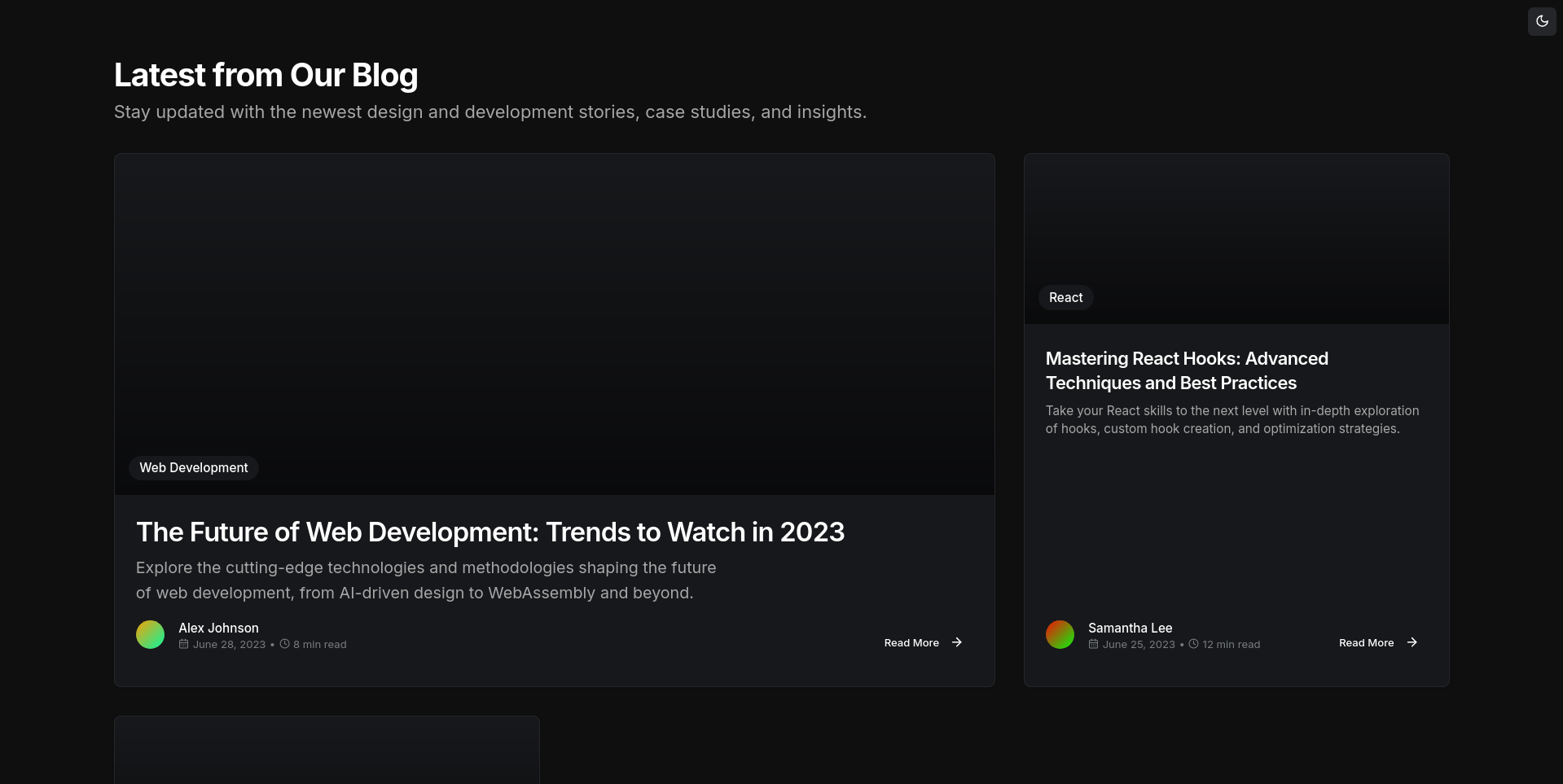Click clock icon beside 8 min read
This screenshot has width=1563, height=784.
tap(284, 644)
